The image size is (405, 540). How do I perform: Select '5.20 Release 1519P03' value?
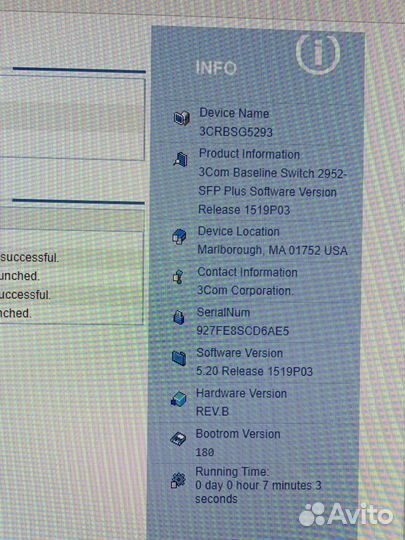click(254, 371)
